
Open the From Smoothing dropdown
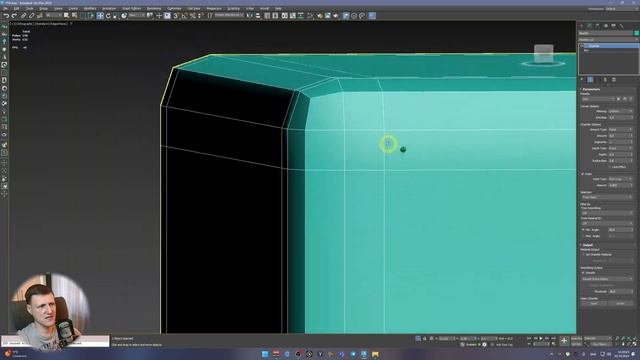607,213
